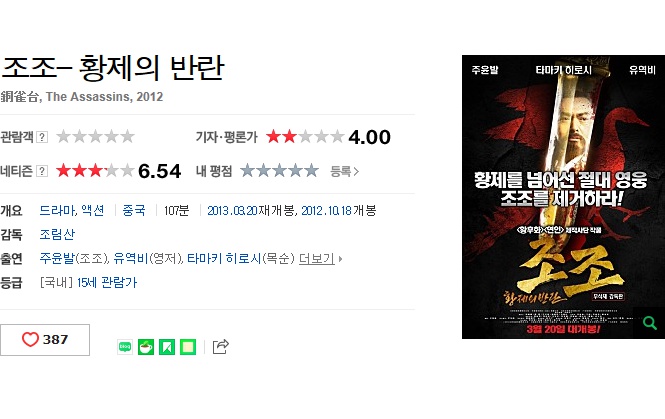The width and height of the screenshot is (665, 419).
Task: Click the green bookmark share icon
Action: 167,347
